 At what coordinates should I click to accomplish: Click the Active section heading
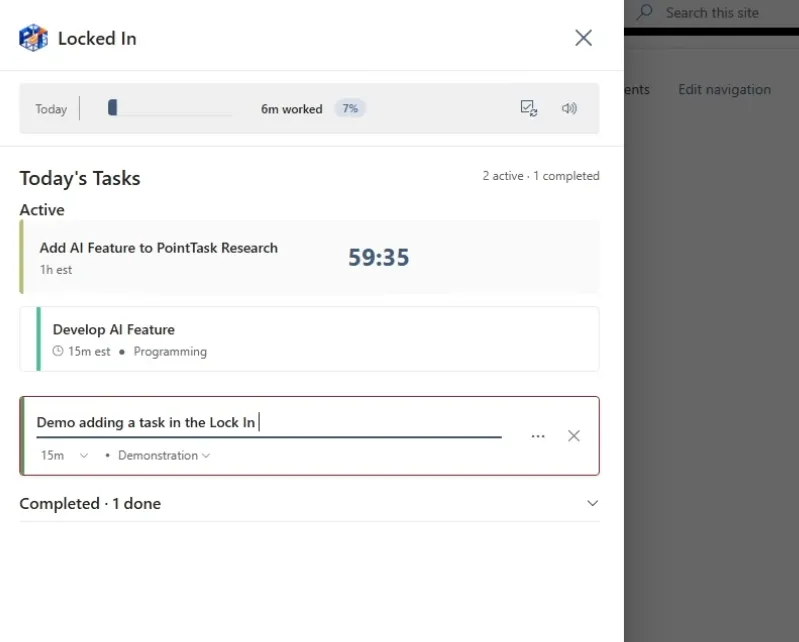tap(42, 209)
